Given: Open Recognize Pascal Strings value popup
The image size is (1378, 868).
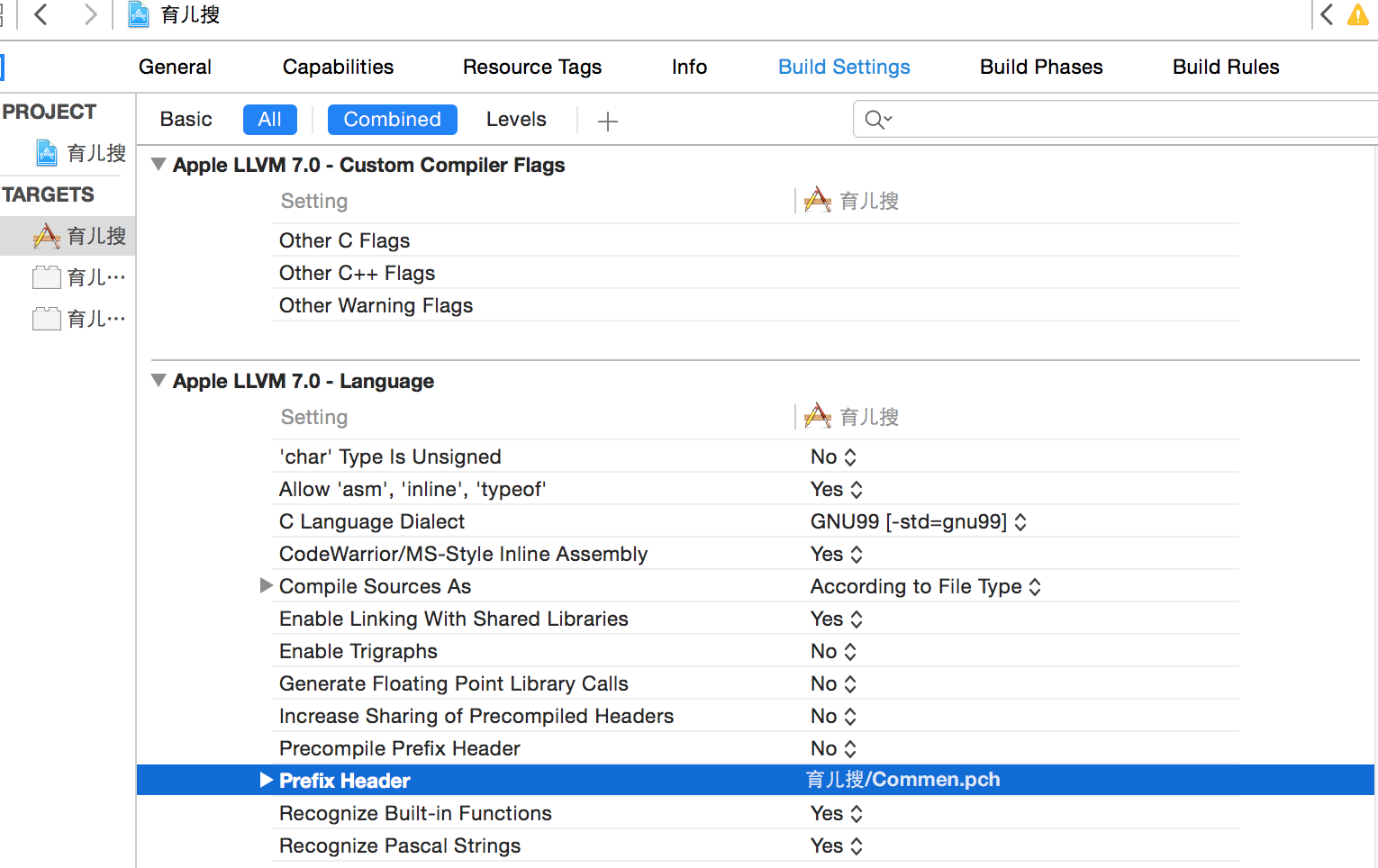Looking at the screenshot, I should click(x=837, y=845).
